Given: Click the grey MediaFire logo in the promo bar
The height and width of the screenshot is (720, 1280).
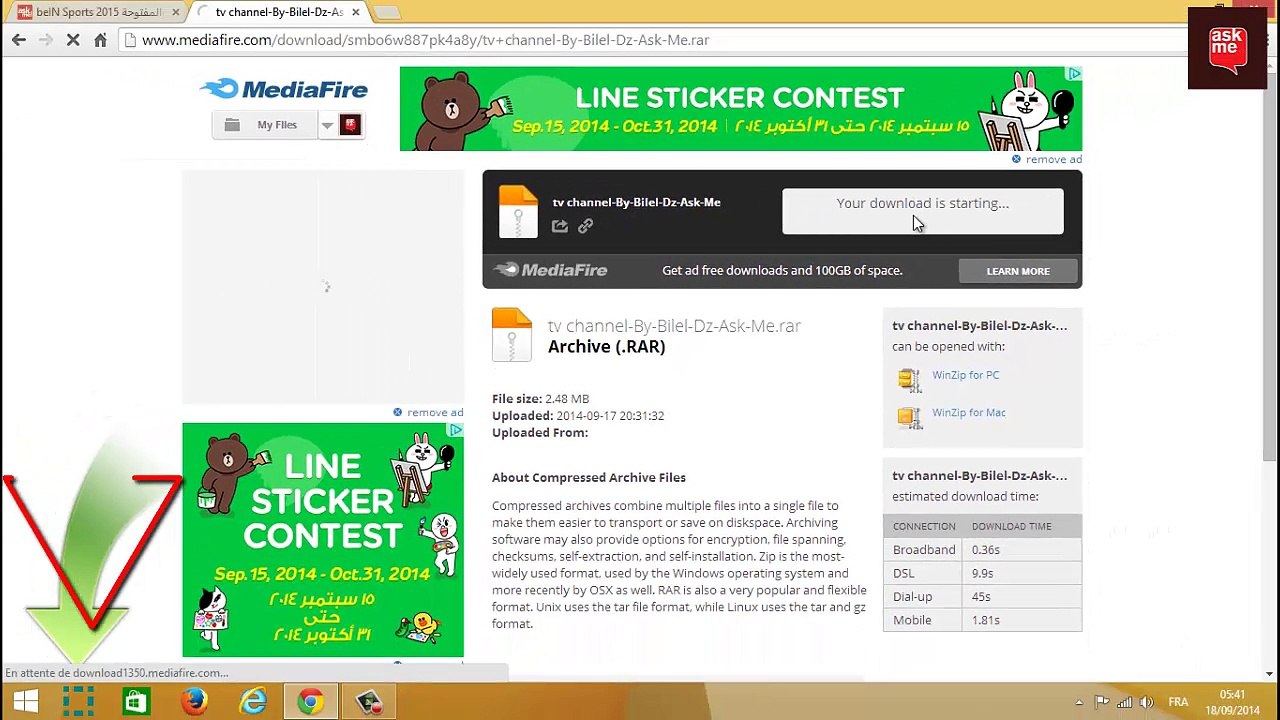Looking at the screenshot, I should tap(551, 270).
